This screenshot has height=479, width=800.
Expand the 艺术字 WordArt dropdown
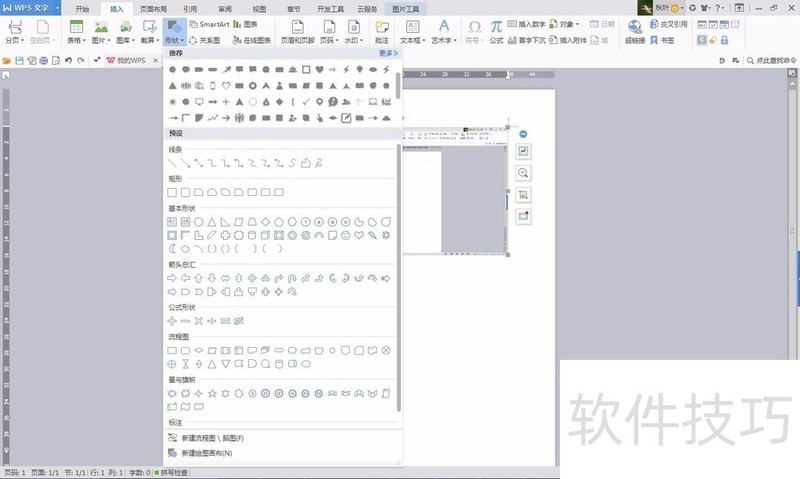click(443, 32)
